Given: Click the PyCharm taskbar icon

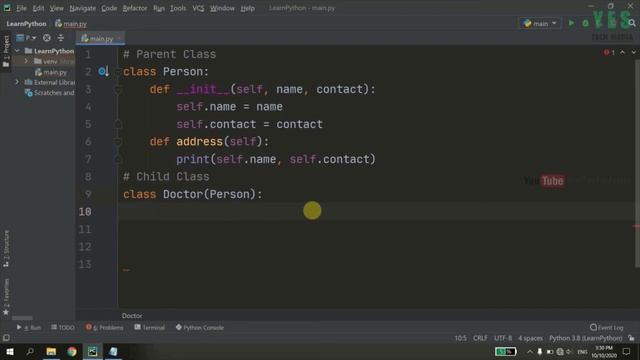Looking at the screenshot, I should click(93, 351).
